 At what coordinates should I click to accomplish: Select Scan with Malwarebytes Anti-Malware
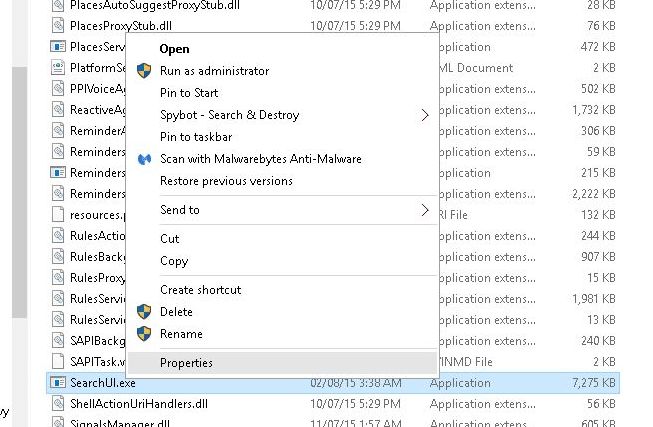[260, 159]
